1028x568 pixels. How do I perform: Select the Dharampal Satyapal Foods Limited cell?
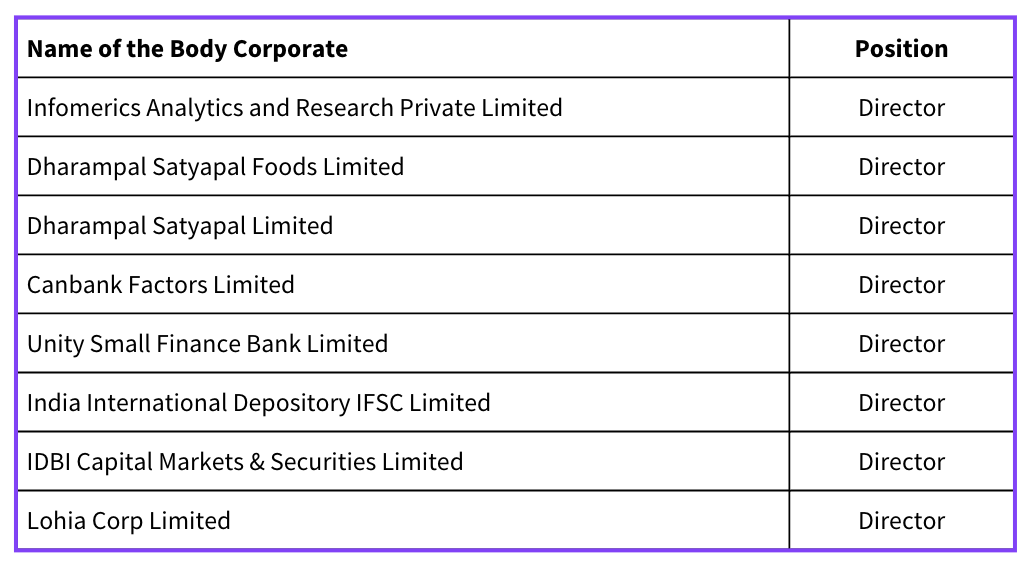[x=215, y=167]
